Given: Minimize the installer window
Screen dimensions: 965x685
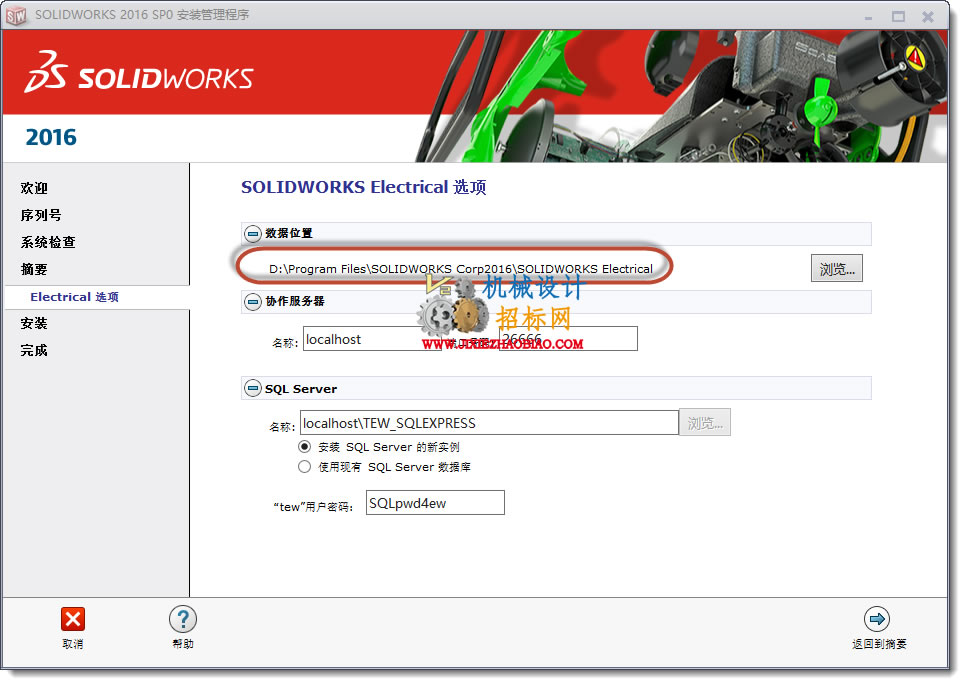Looking at the screenshot, I should click(868, 17).
